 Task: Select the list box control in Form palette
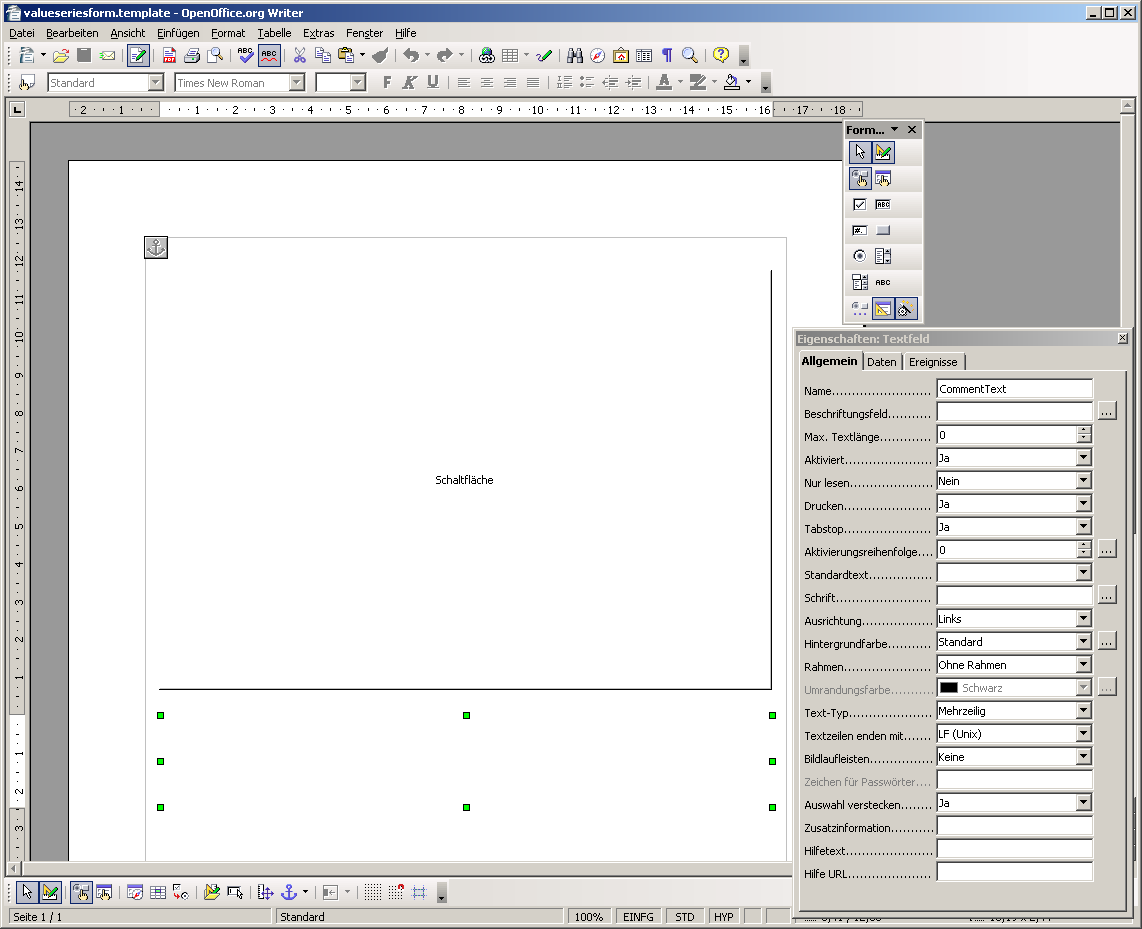point(883,256)
